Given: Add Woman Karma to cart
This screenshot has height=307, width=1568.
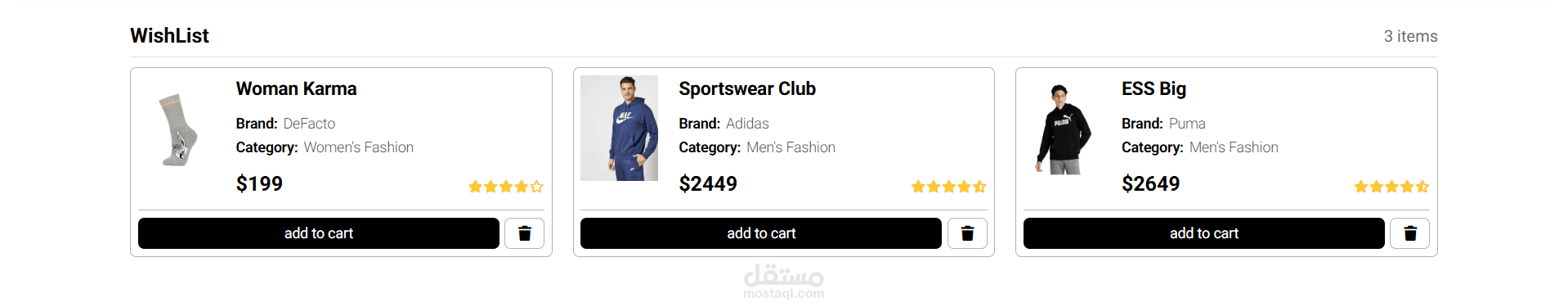Looking at the screenshot, I should tap(319, 233).
